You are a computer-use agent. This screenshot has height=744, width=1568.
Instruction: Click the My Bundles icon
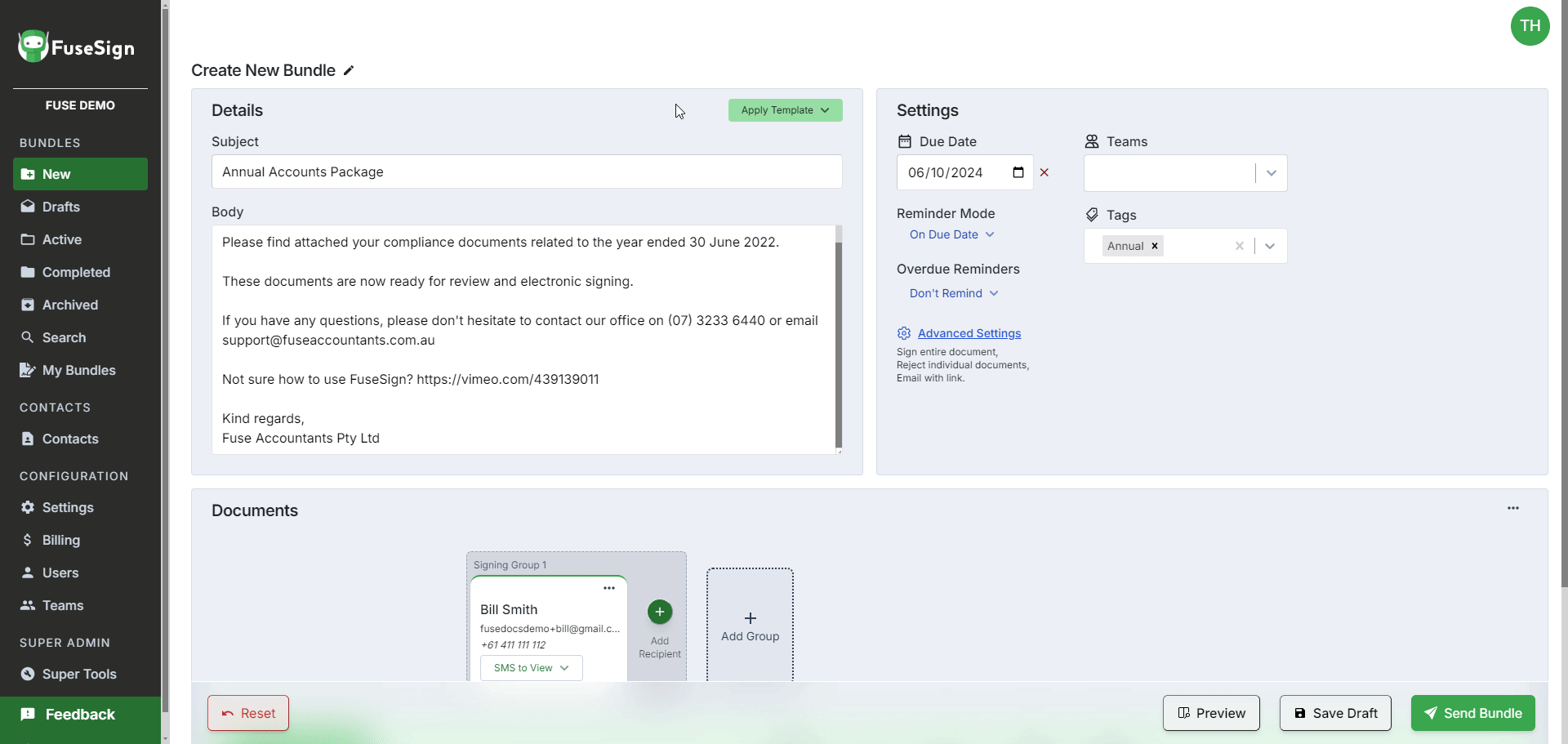point(27,370)
